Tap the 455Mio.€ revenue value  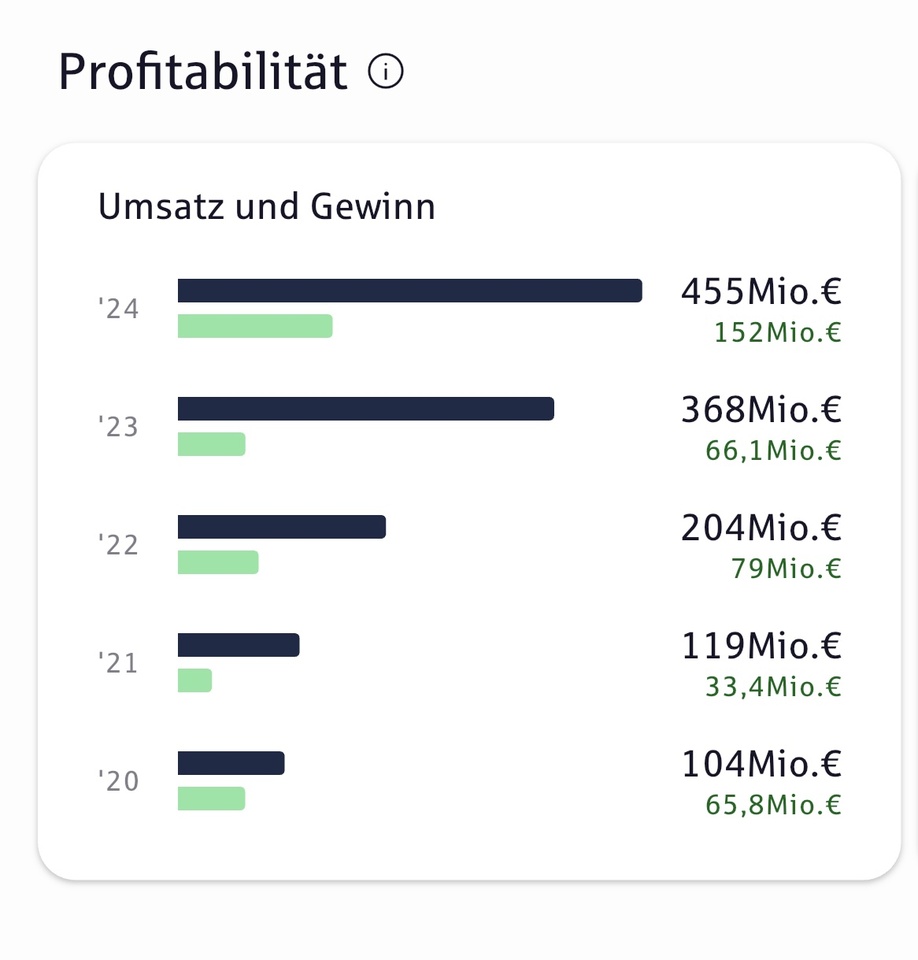coord(761,292)
